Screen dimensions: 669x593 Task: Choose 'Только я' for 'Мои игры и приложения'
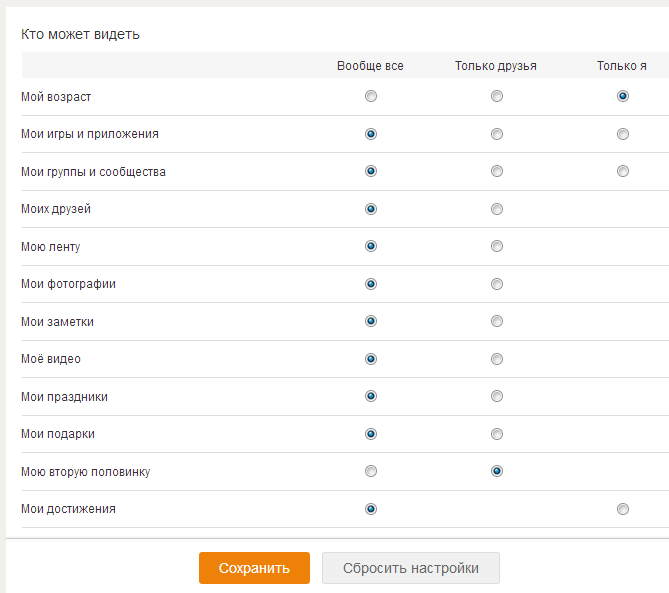tap(622, 134)
